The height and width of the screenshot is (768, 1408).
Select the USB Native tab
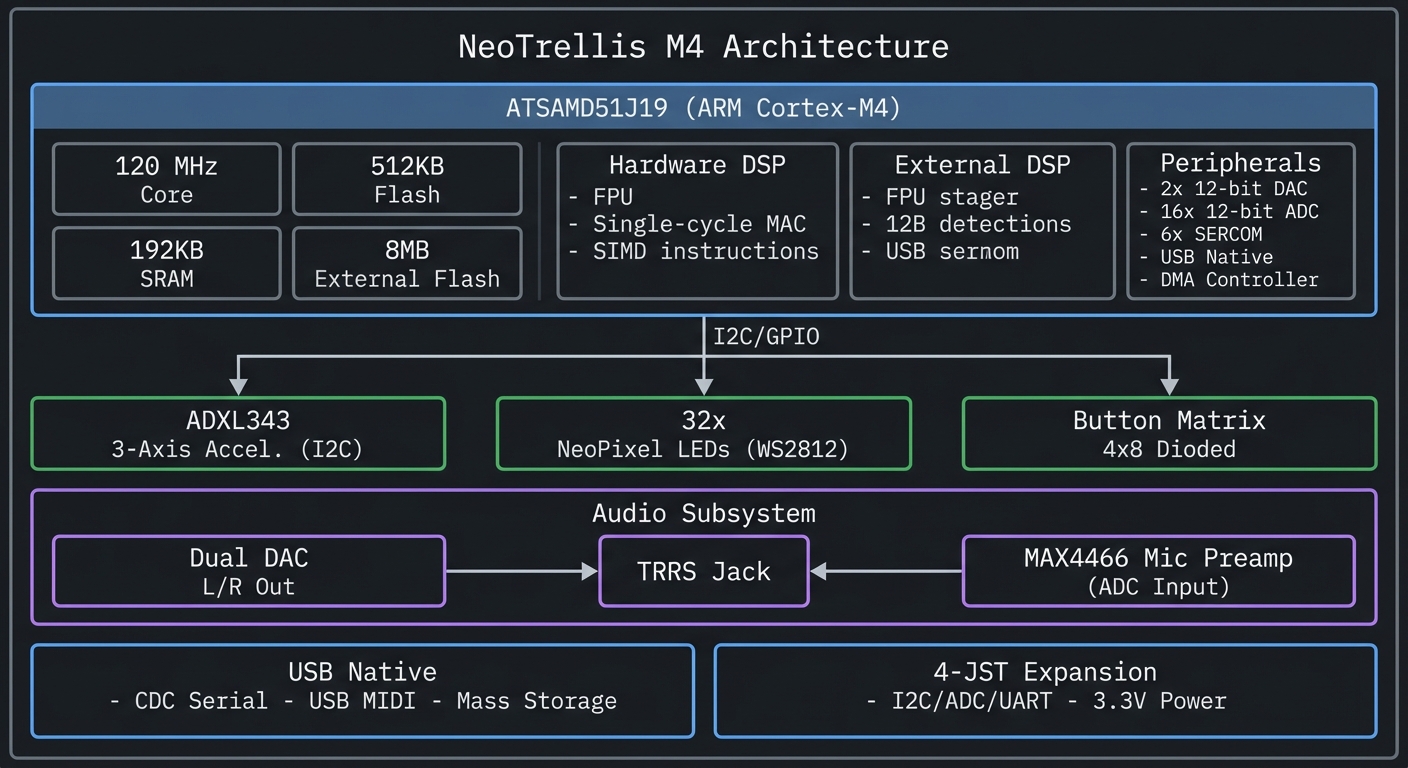coord(362,690)
